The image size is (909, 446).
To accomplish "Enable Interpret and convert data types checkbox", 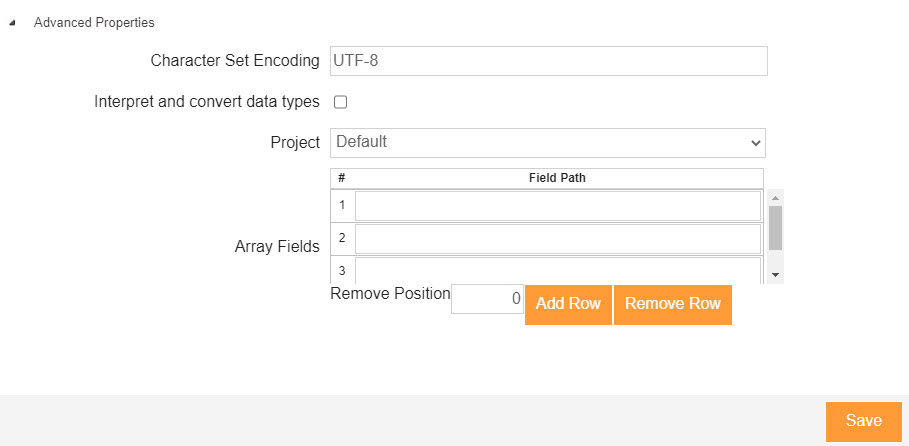I will 340,102.
